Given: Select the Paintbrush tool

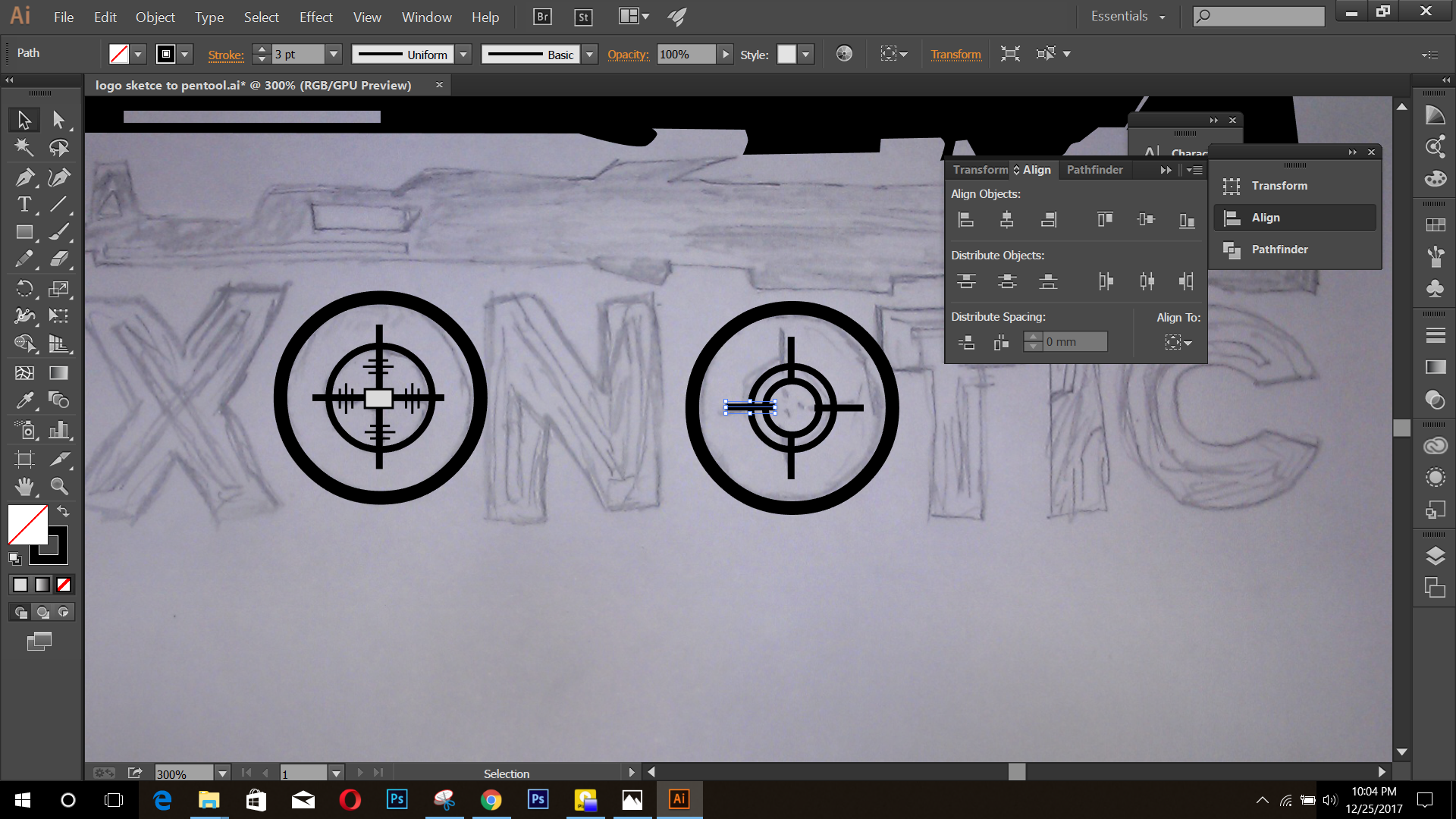Looking at the screenshot, I should coord(58,231).
